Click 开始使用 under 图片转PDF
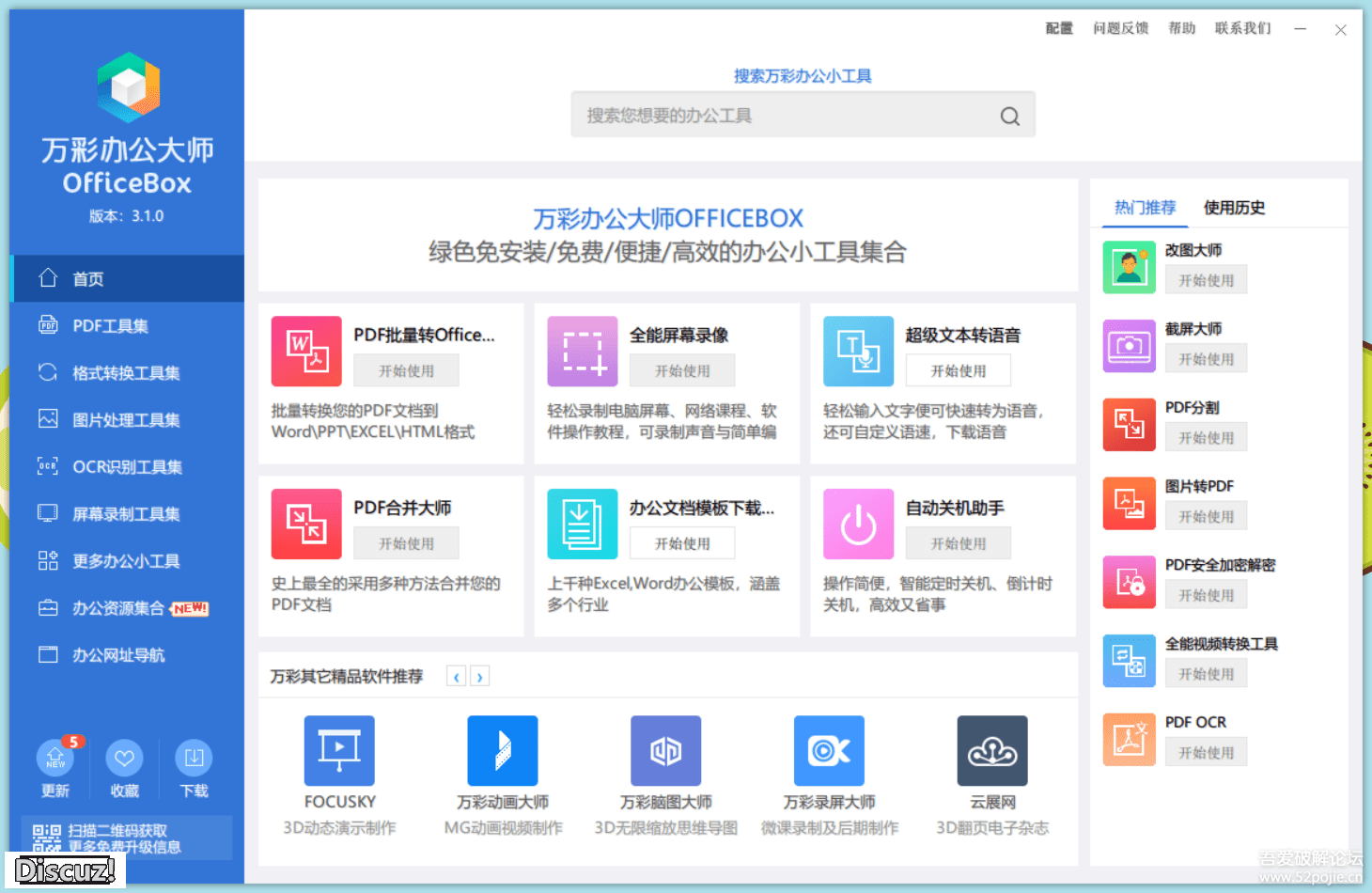1372x893 pixels. click(x=1207, y=516)
